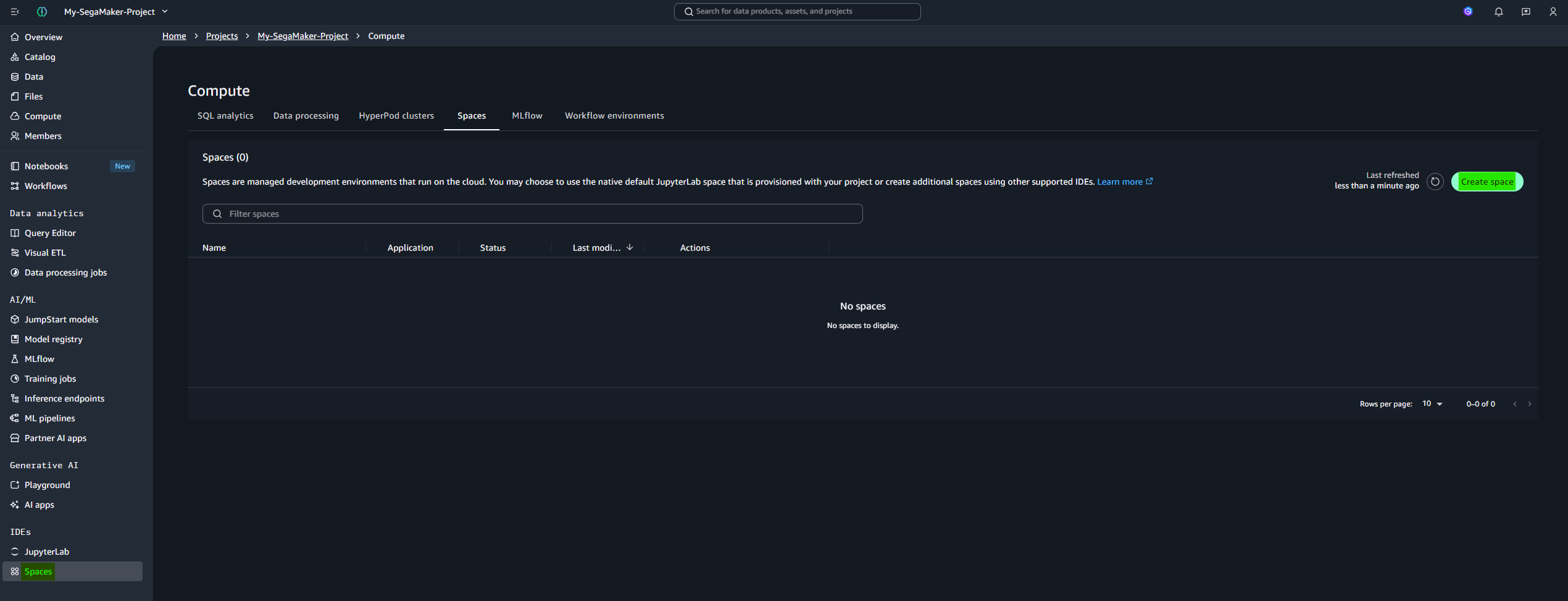Image resolution: width=1568 pixels, height=601 pixels.
Task: Select Compute in the sidebar
Action: point(73,116)
